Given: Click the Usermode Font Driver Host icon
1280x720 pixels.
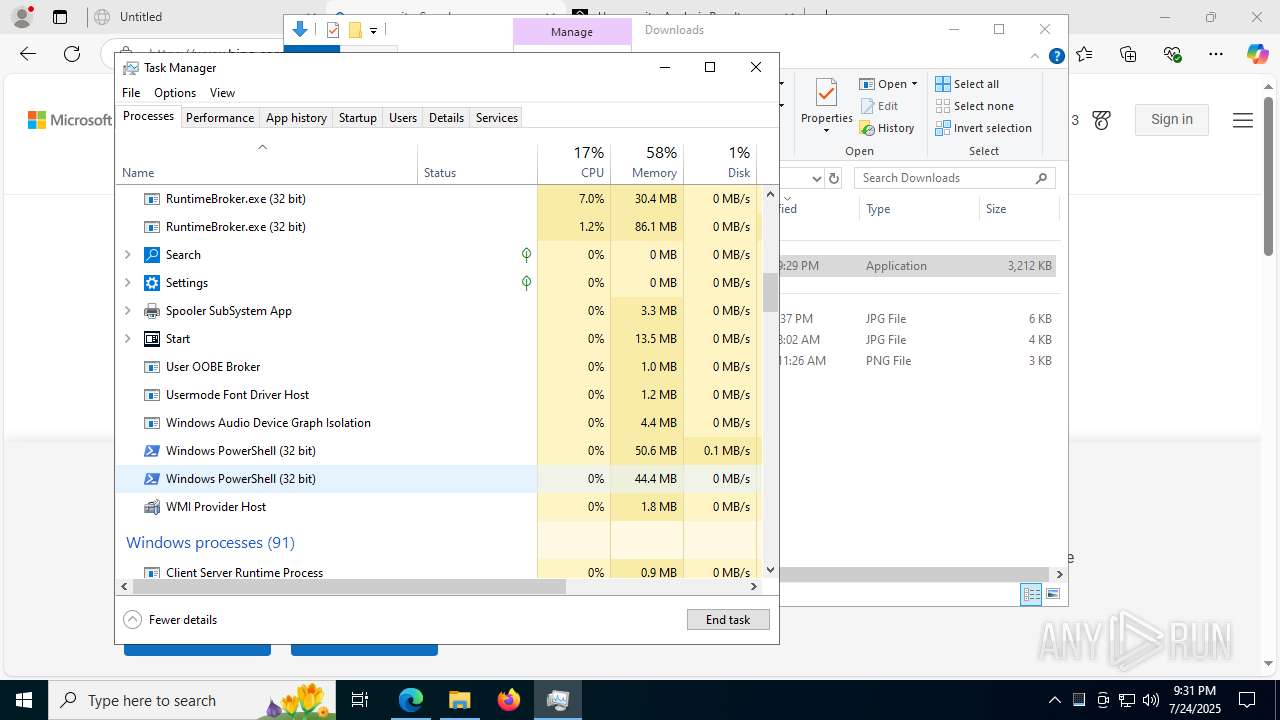Looking at the screenshot, I should coord(152,395).
